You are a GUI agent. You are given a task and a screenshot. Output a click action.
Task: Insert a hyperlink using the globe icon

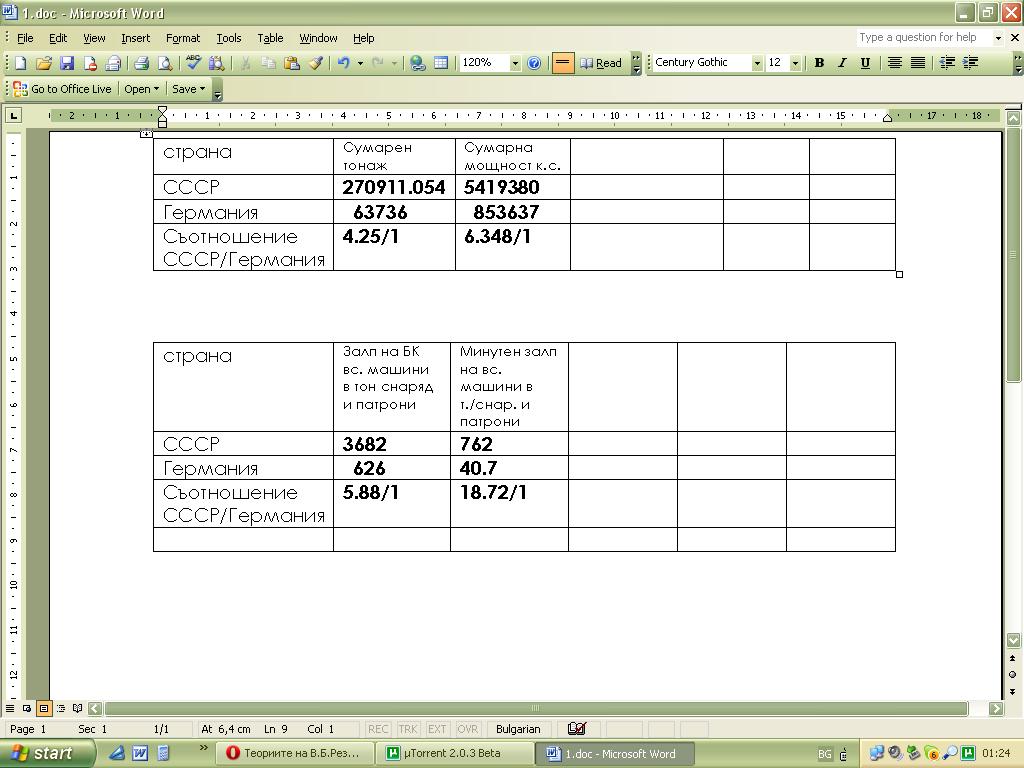418,63
